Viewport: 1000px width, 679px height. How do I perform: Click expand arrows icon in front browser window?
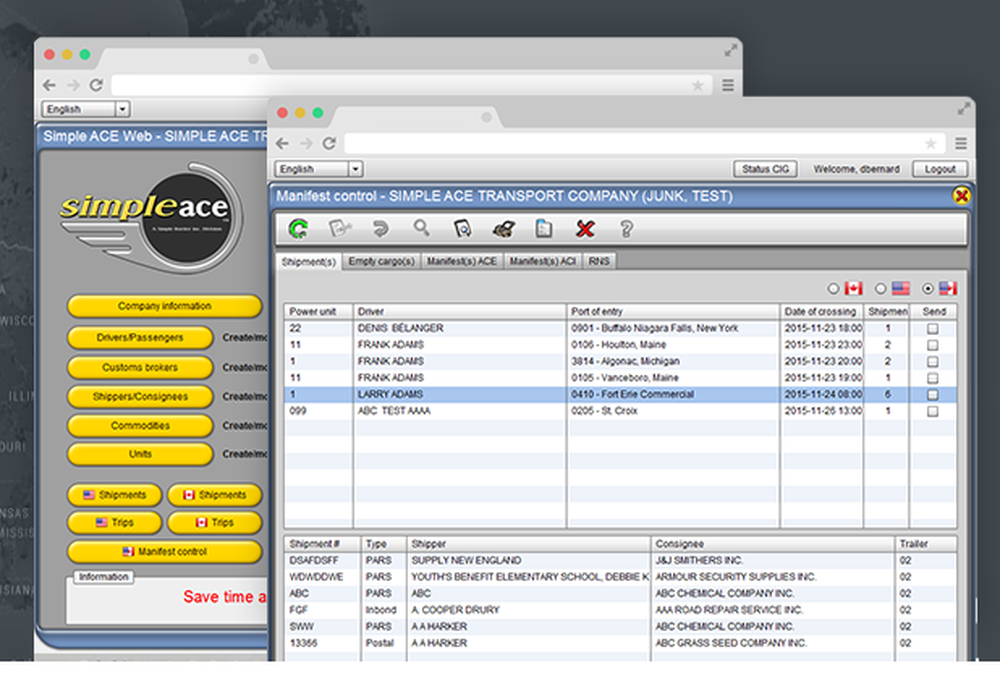tap(964, 109)
